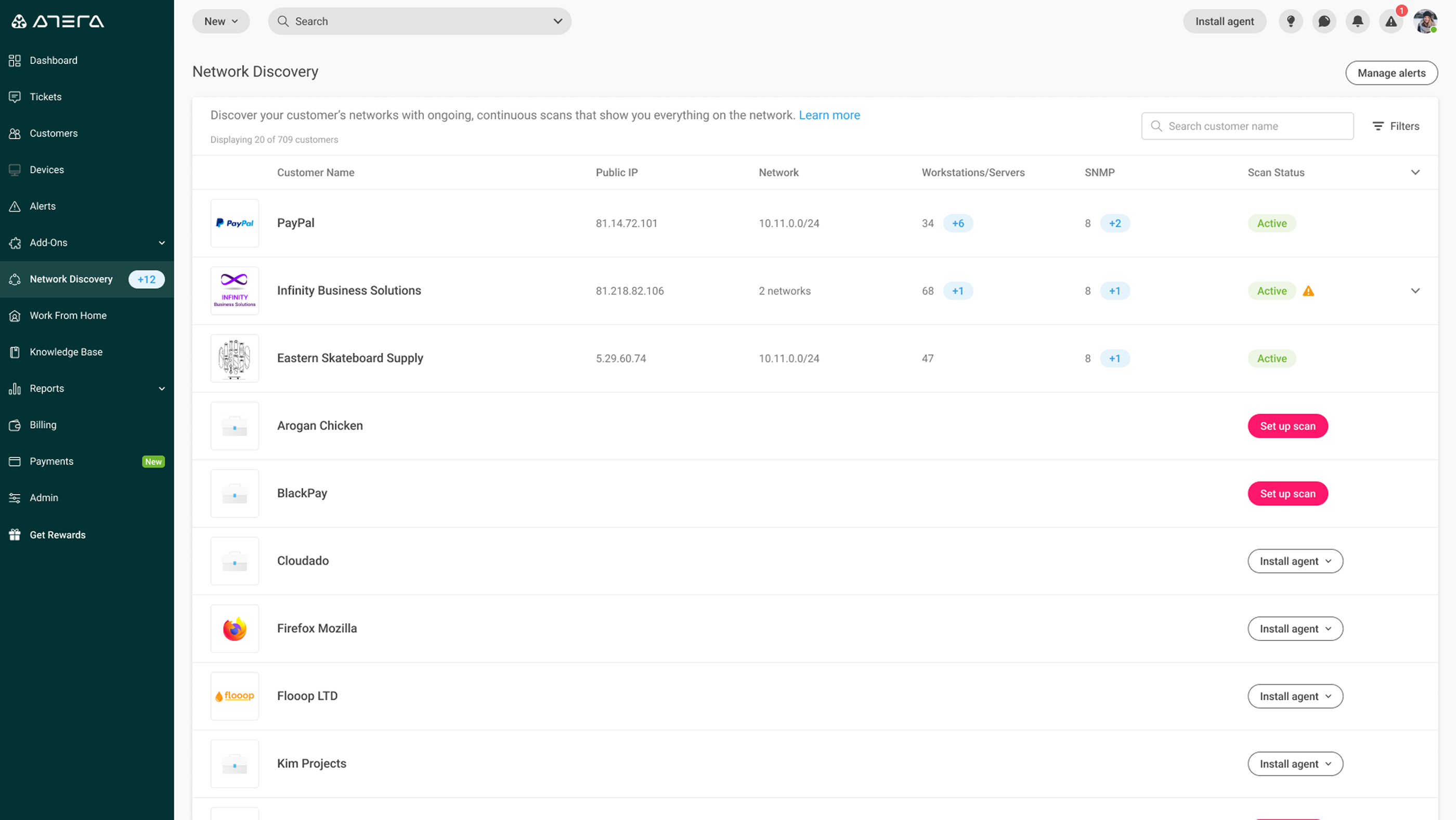Click the Knowledge Base book icon
This screenshot has height=820, width=1456.
[15, 352]
